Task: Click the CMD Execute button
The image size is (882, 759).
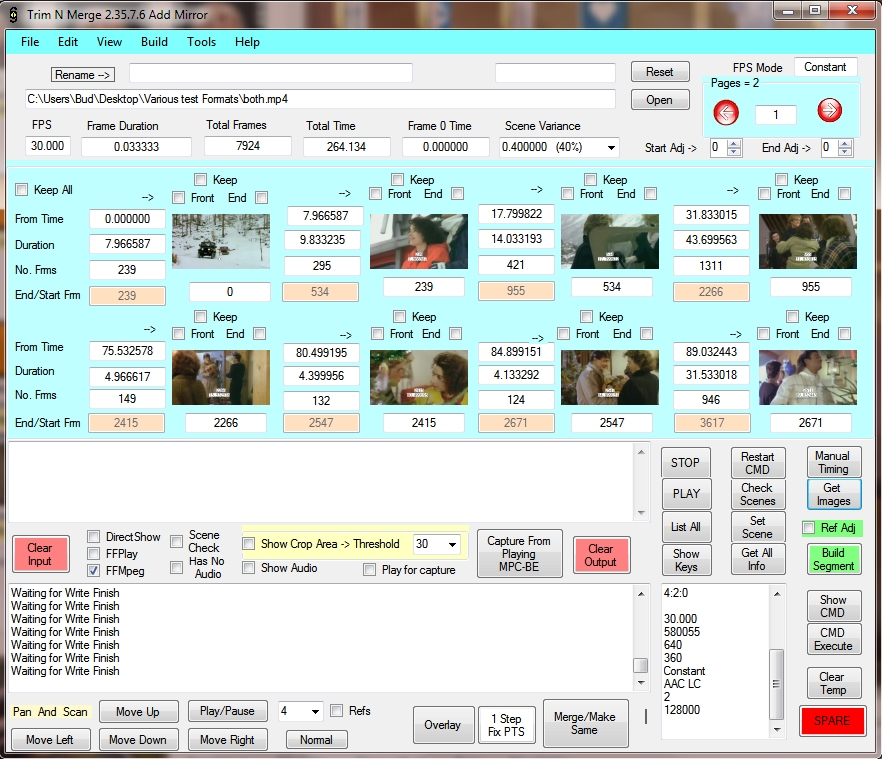Action: tap(833, 639)
